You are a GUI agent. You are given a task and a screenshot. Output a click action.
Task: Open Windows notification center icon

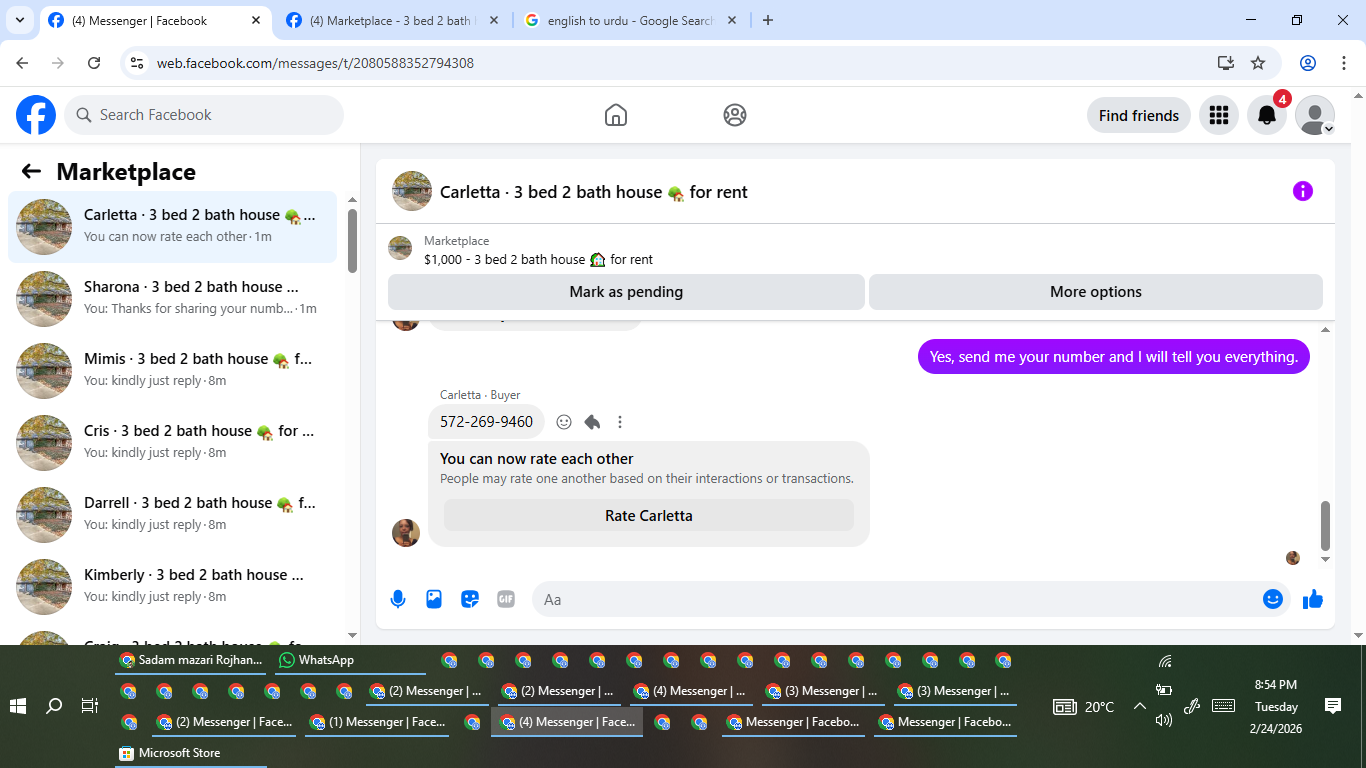coord(1333,706)
